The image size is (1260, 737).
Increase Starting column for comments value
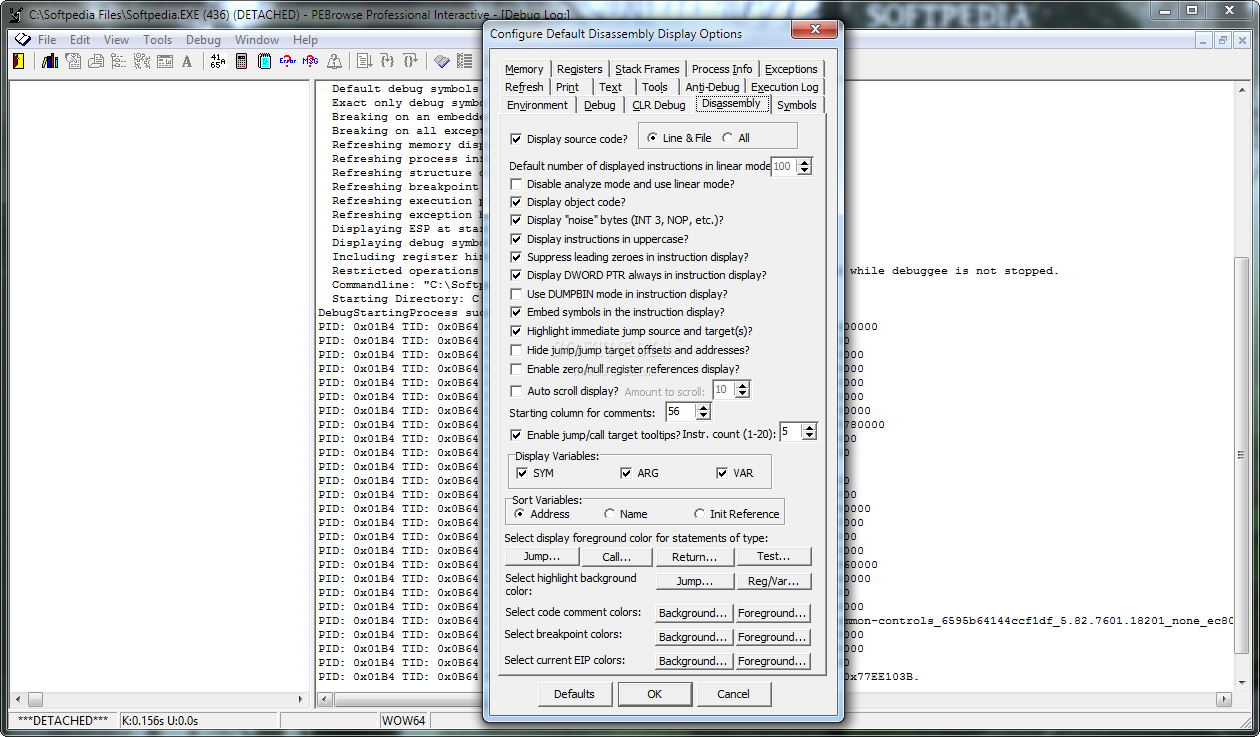click(703, 408)
